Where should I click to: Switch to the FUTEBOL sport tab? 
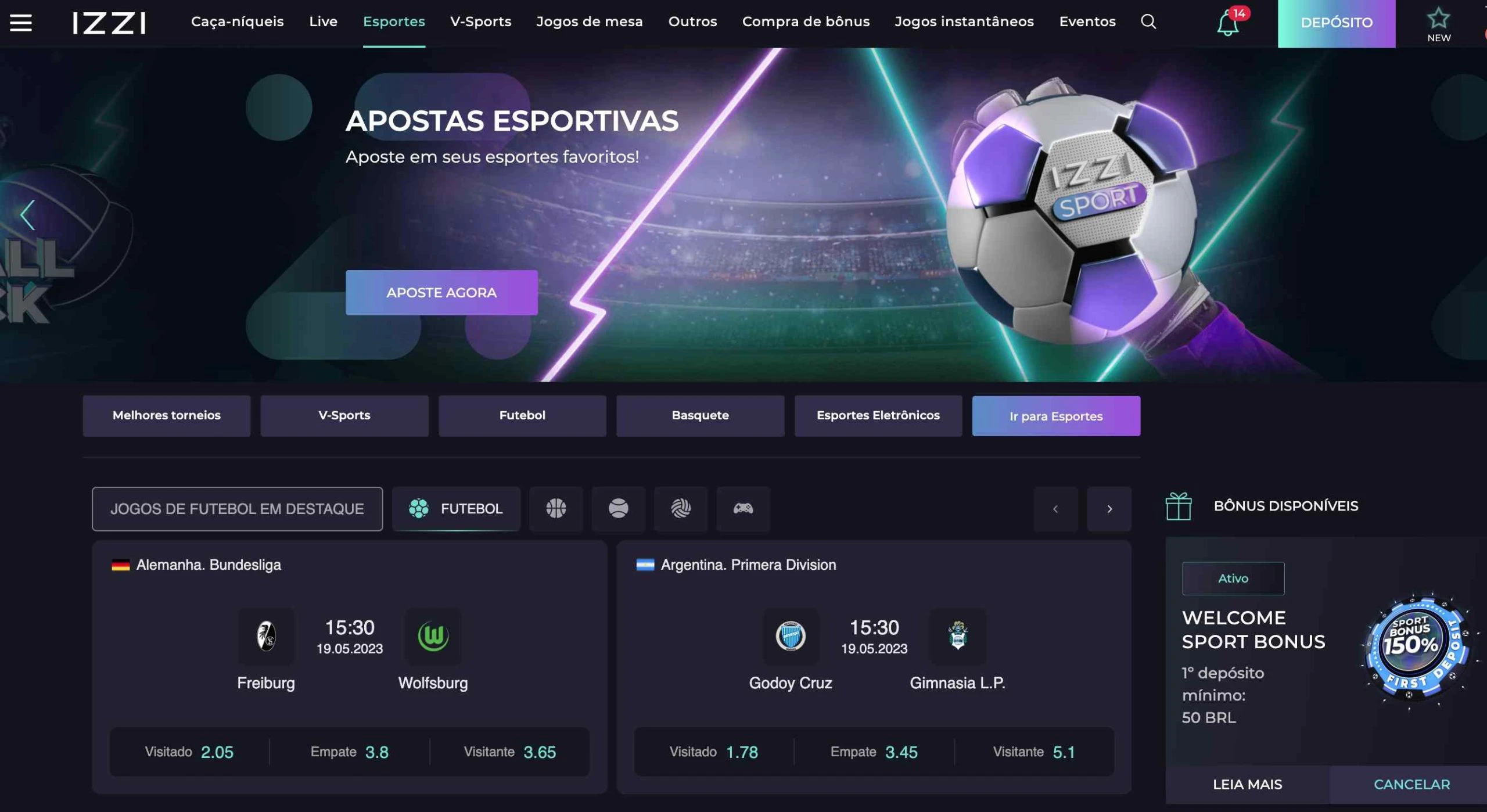tap(456, 508)
